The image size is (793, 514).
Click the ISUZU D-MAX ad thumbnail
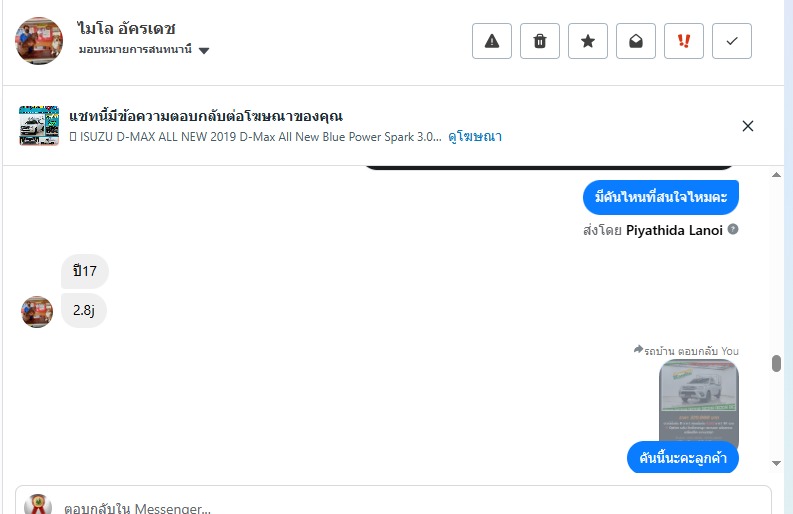pyautogui.click(x=39, y=126)
